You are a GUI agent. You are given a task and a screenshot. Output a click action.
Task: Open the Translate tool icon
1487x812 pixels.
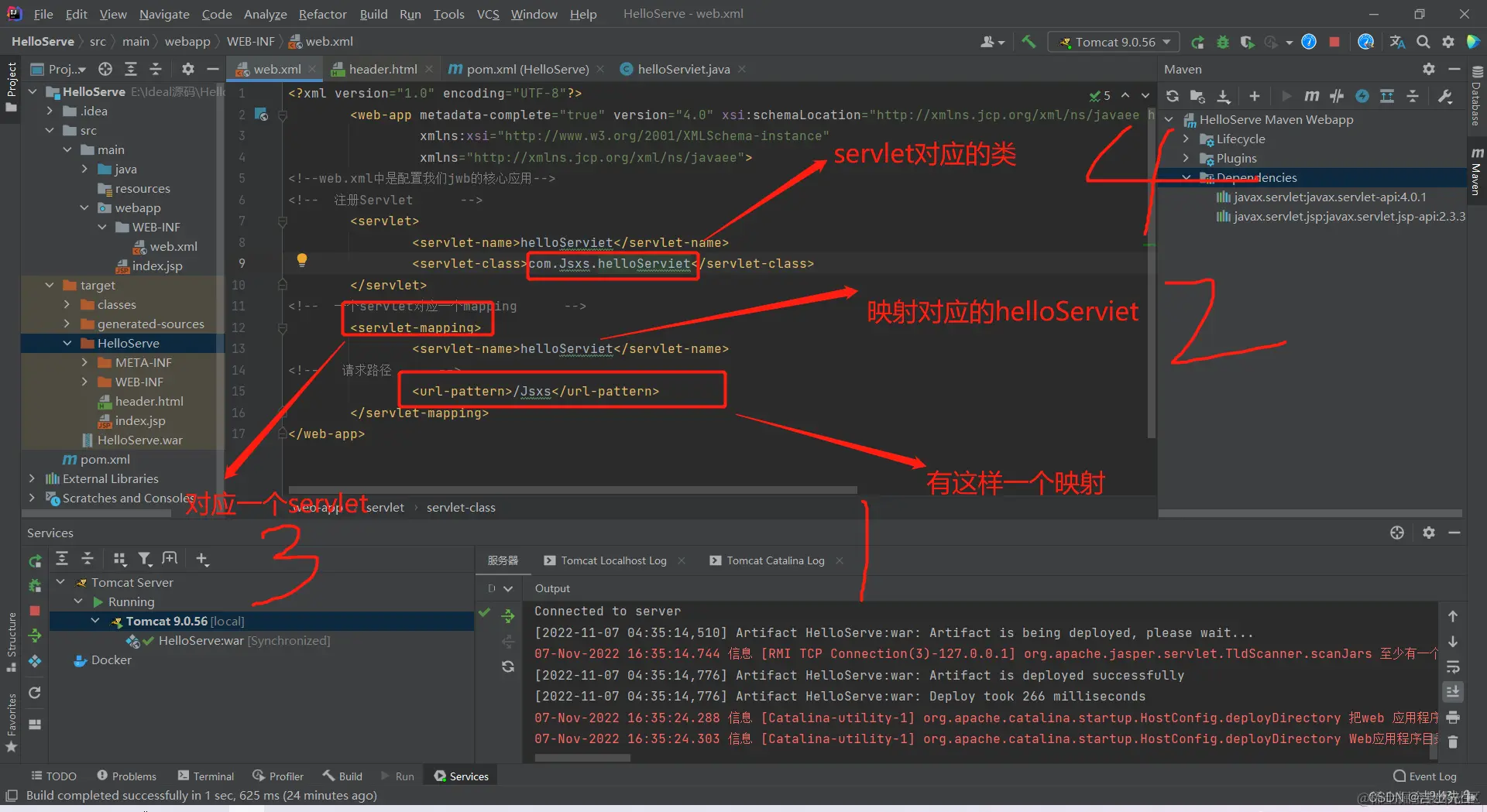pyautogui.click(x=1397, y=42)
